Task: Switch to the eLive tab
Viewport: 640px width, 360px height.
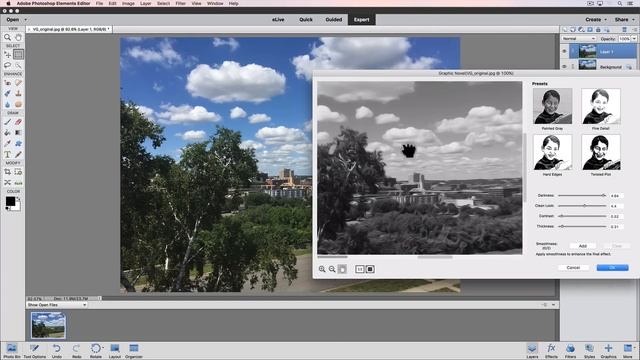Action: click(x=278, y=20)
